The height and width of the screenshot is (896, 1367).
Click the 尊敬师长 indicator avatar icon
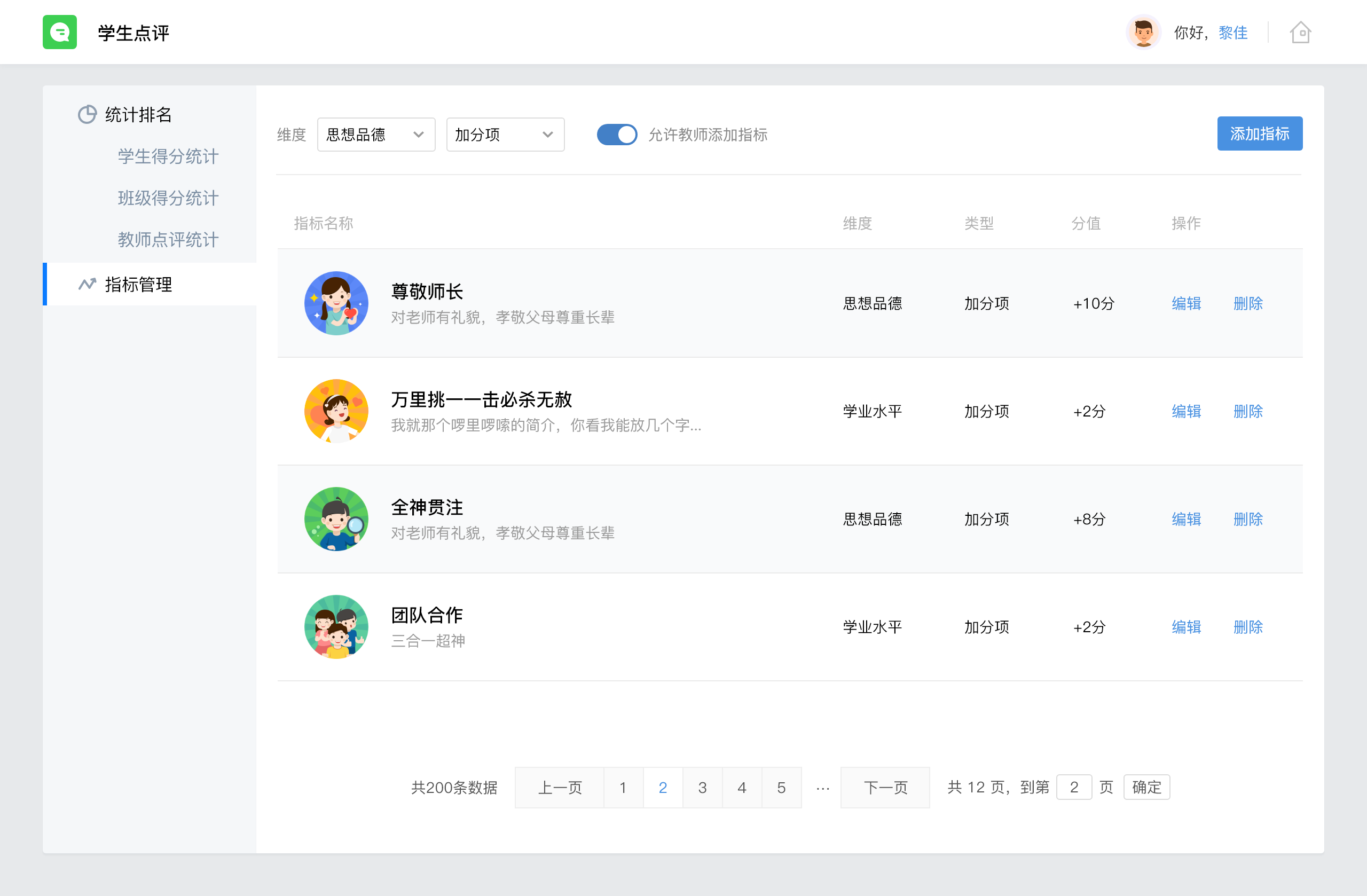[336, 303]
